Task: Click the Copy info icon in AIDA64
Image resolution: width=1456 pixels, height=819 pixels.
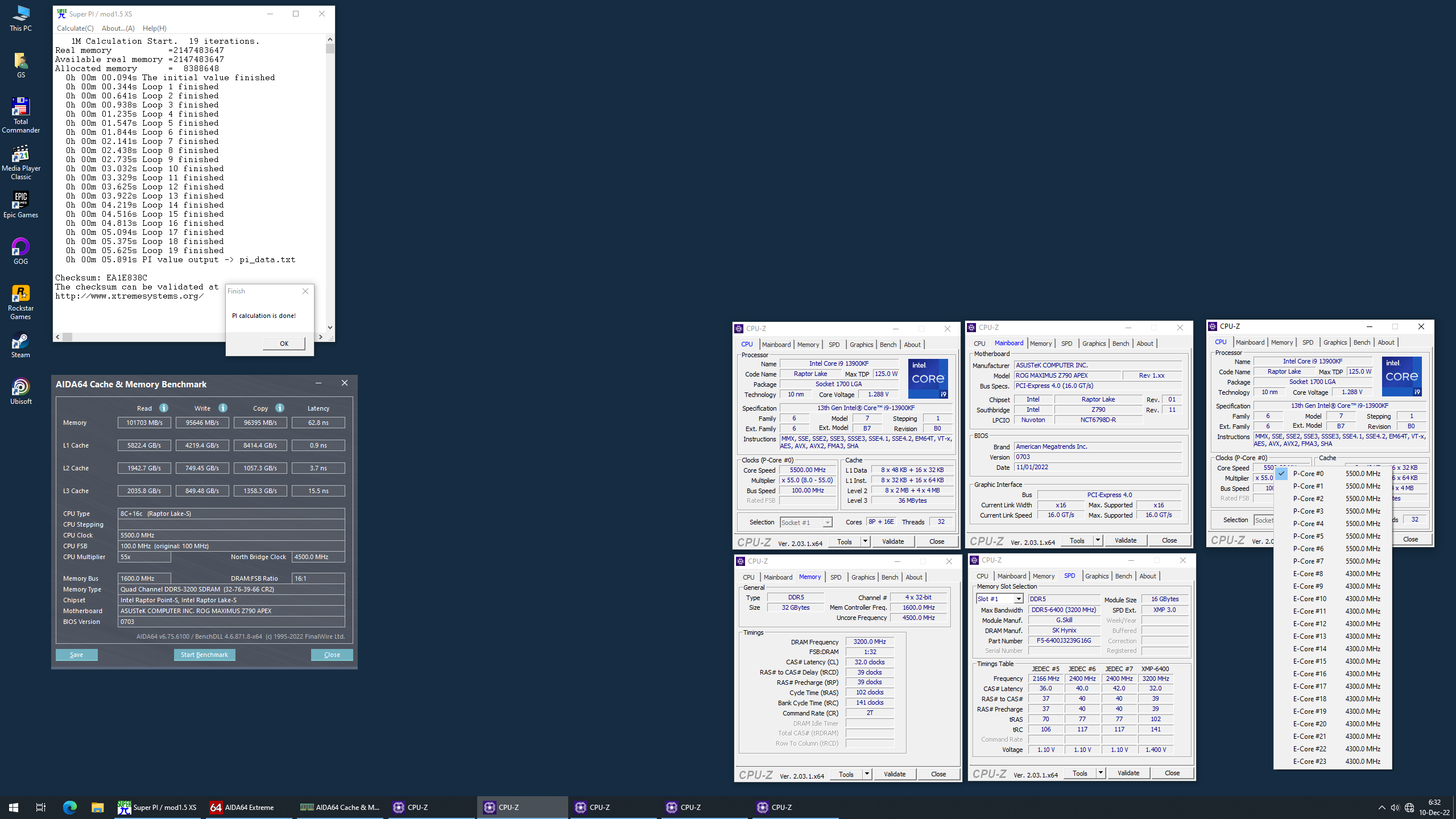Action: point(279,408)
